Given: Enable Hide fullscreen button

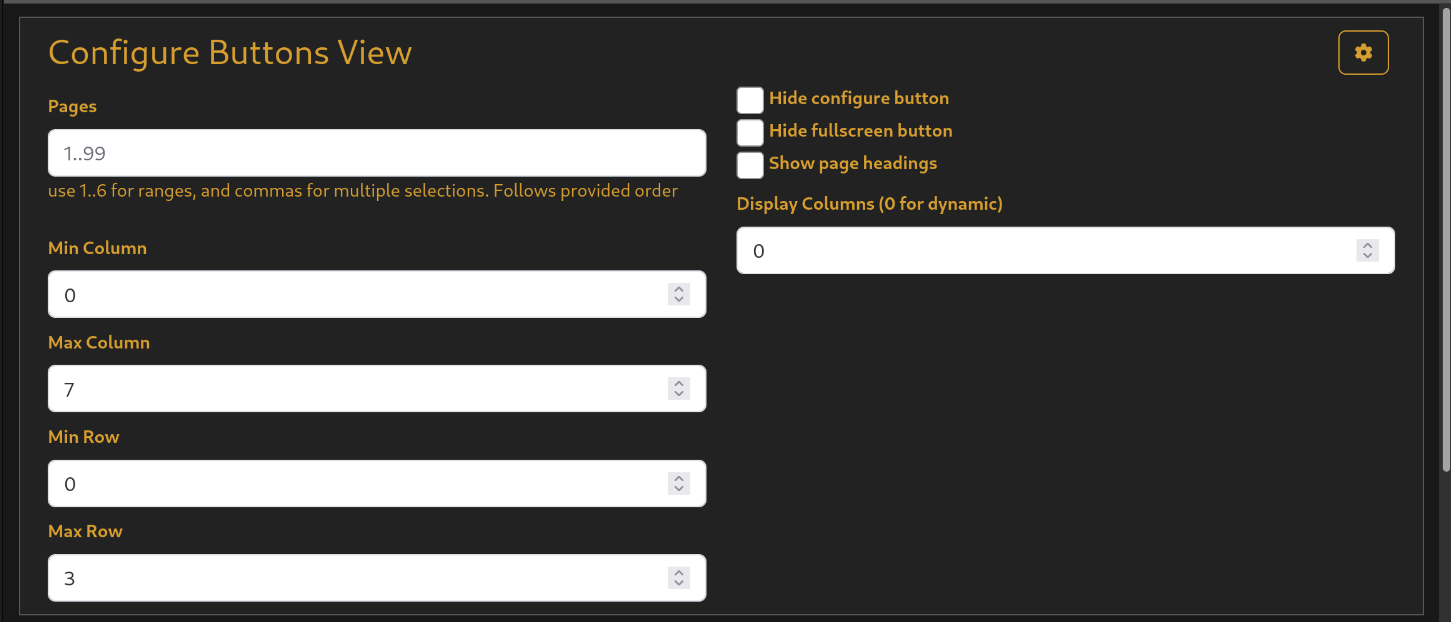Looking at the screenshot, I should click(750, 132).
